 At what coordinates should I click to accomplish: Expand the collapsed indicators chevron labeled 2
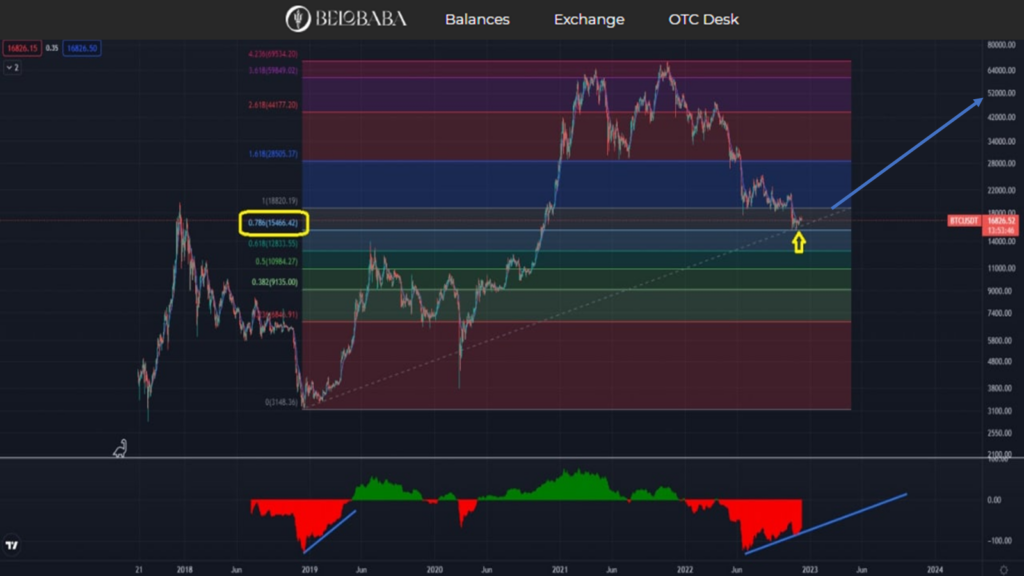[x=12, y=68]
